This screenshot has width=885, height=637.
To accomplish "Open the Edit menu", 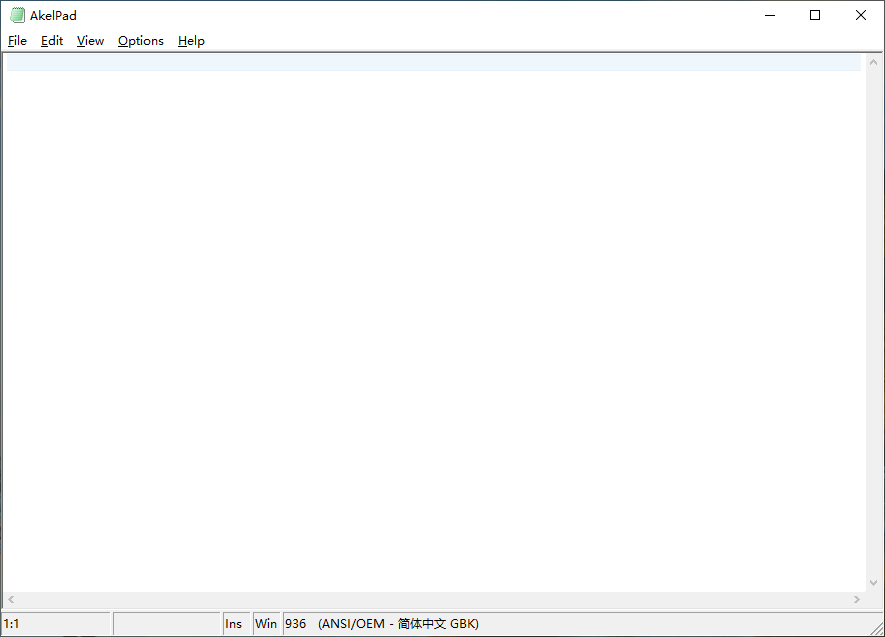I will (x=52, y=41).
